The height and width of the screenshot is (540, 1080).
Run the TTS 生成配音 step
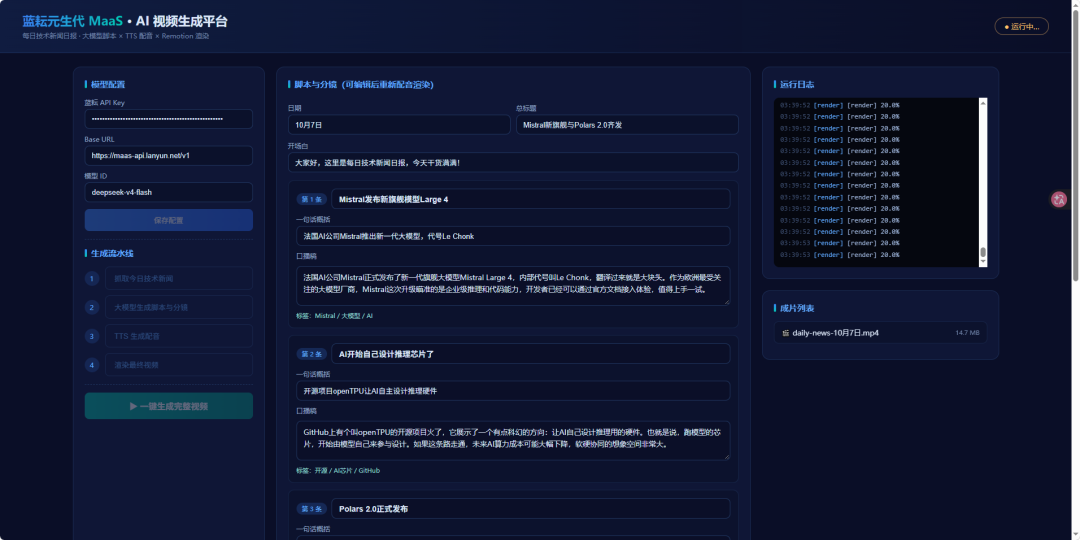pos(178,336)
